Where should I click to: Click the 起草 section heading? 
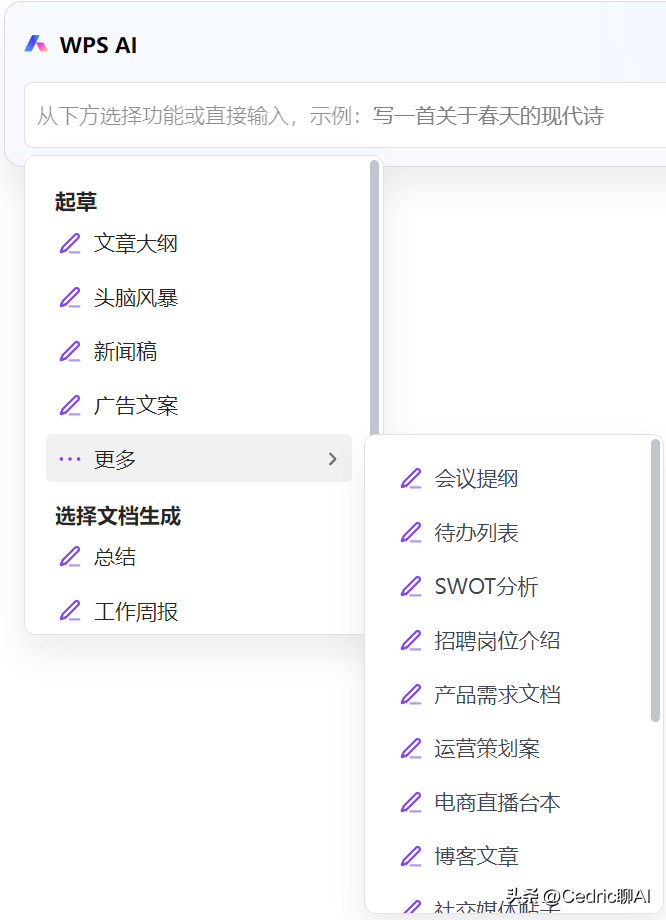tap(76, 201)
